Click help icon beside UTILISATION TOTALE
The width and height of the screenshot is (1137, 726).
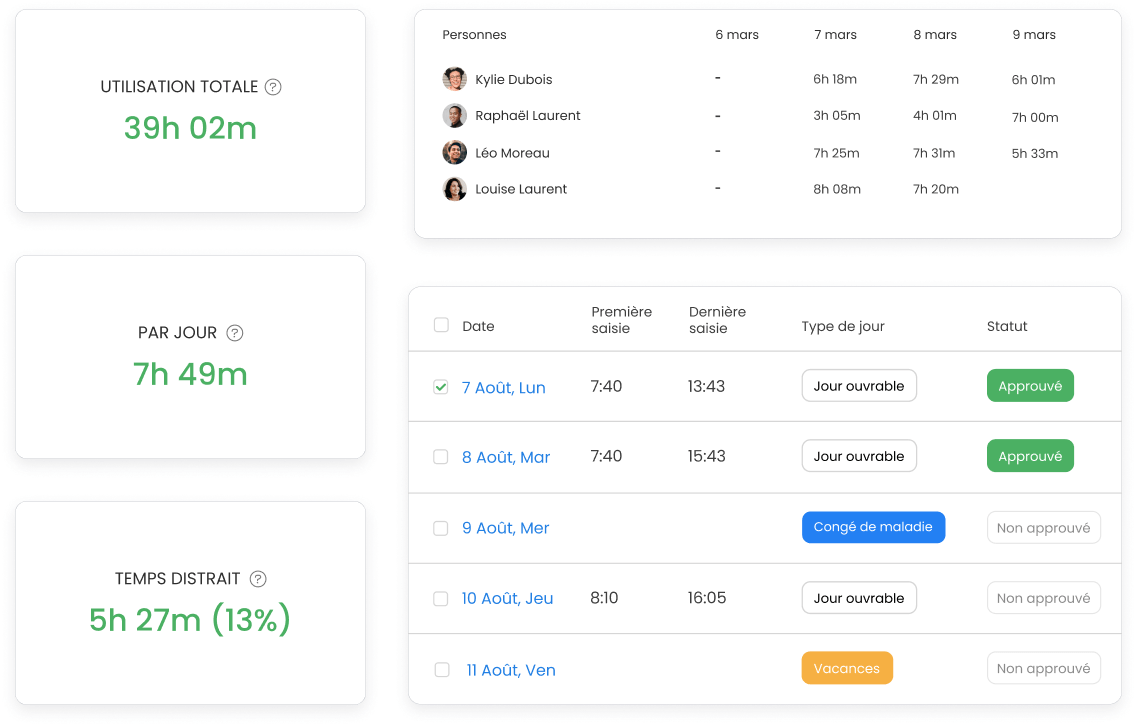pyautogui.click(x=273, y=87)
